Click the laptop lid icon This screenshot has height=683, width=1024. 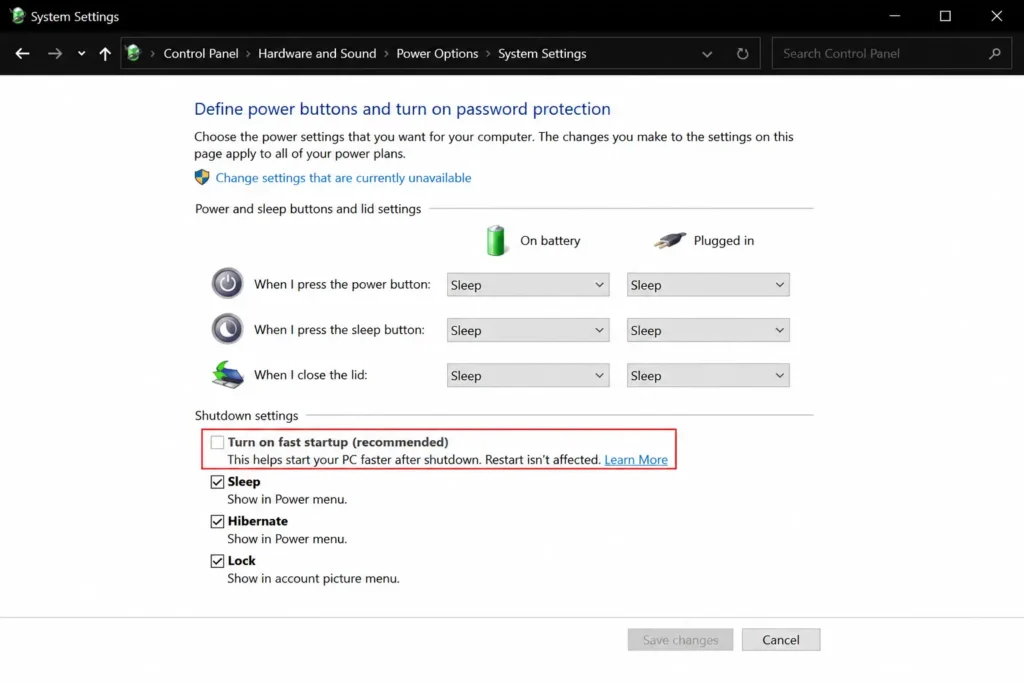(227, 375)
